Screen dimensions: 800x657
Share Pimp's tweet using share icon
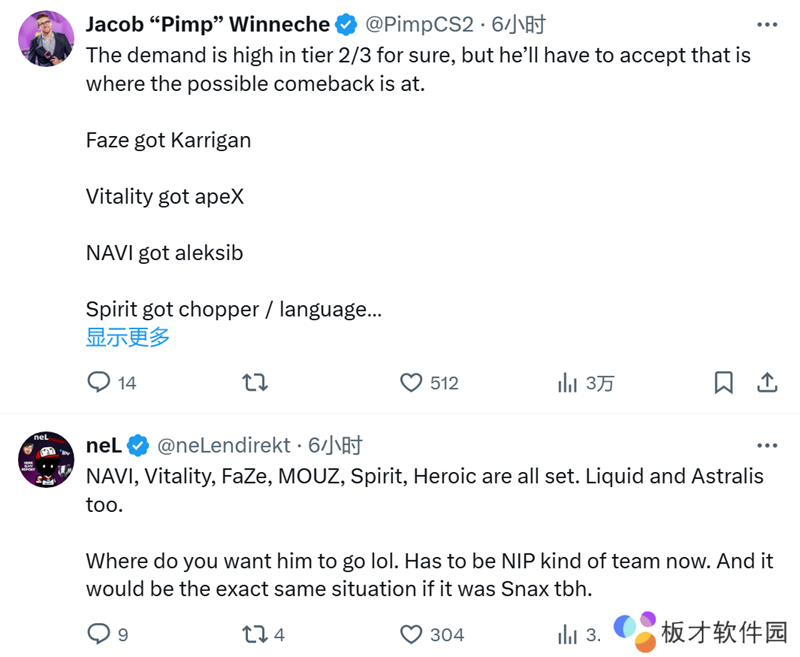[x=768, y=383]
